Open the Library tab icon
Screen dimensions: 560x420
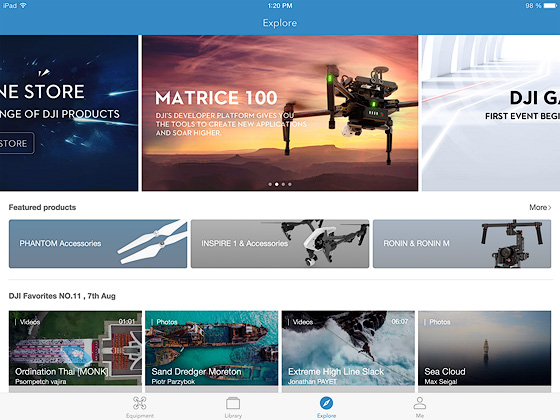click(x=233, y=403)
